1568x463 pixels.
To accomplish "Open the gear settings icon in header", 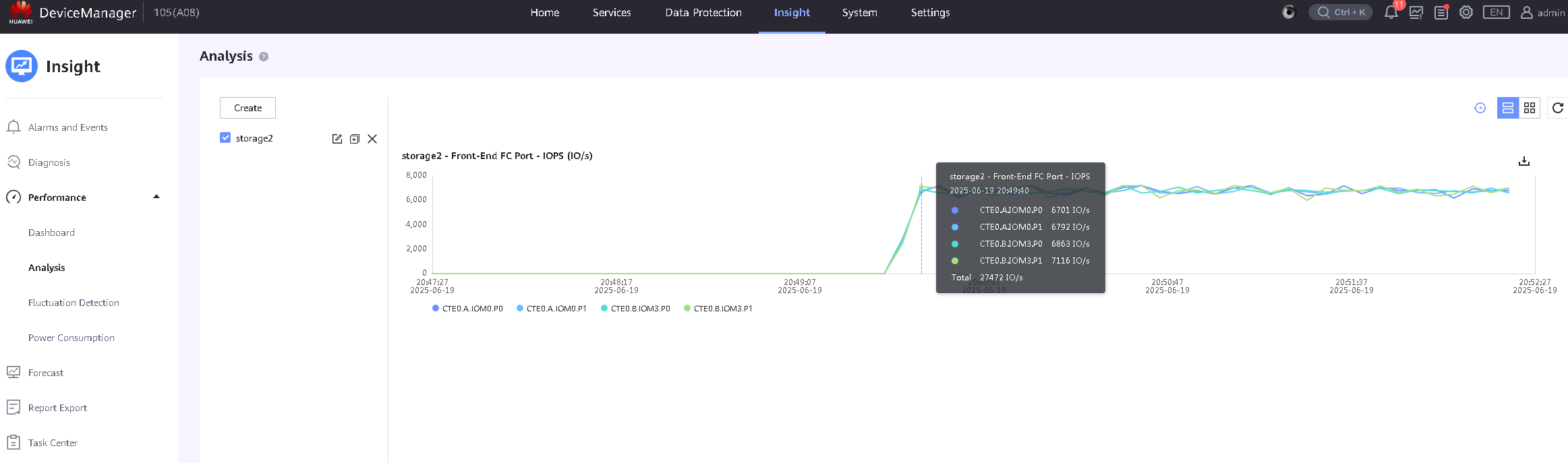I will click(1466, 12).
